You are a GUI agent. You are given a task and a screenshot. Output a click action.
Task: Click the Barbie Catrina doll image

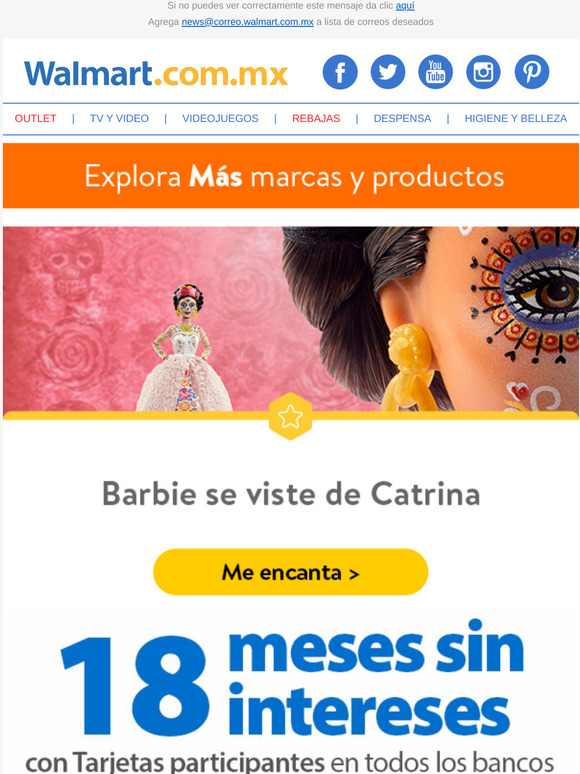291,319
